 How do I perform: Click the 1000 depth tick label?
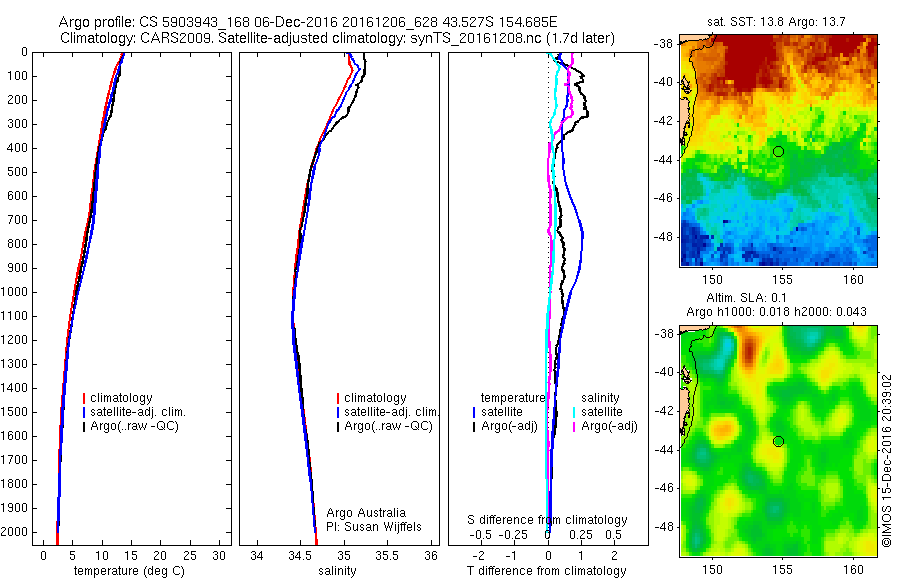click(17, 292)
